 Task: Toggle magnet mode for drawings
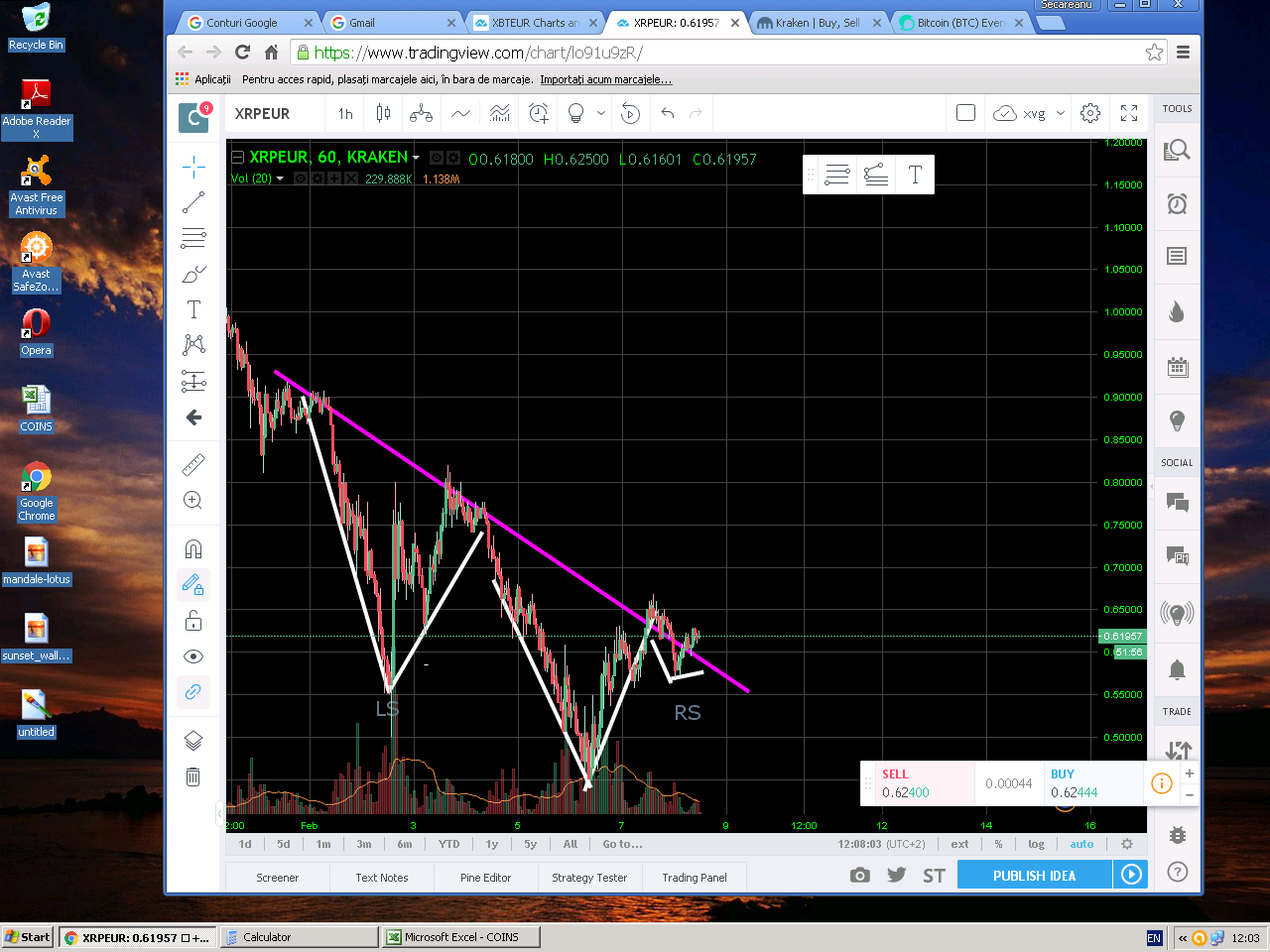click(193, 548)
